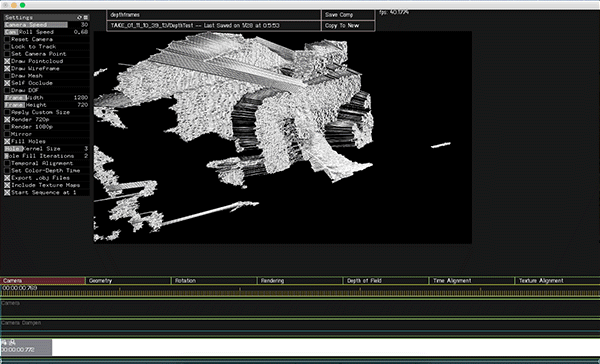Toggle Set Color-Depth Time

coord(7,170)
